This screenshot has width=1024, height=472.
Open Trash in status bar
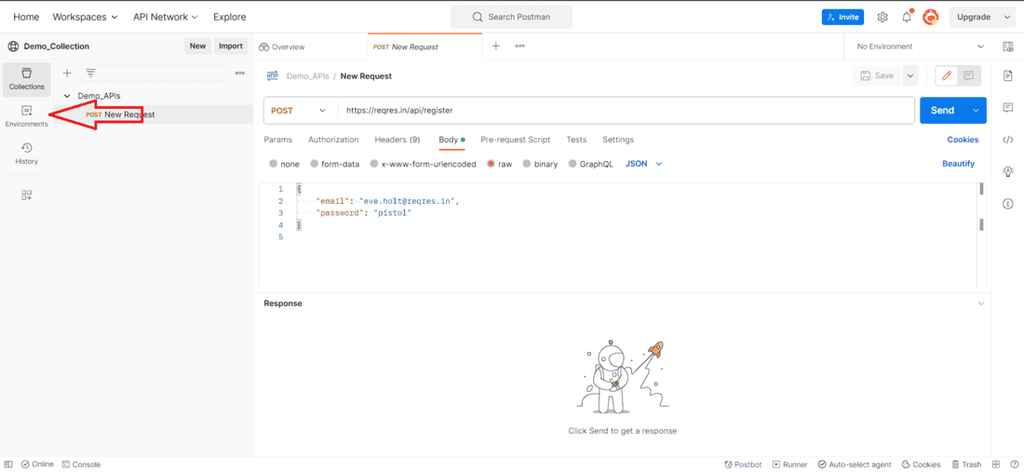[x=967, y=464]
